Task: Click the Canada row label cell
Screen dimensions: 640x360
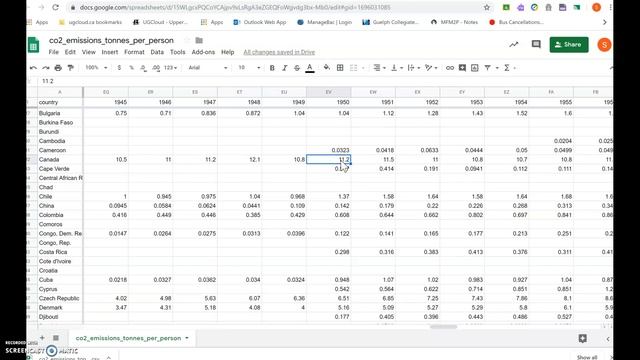Action: (60, 160)
